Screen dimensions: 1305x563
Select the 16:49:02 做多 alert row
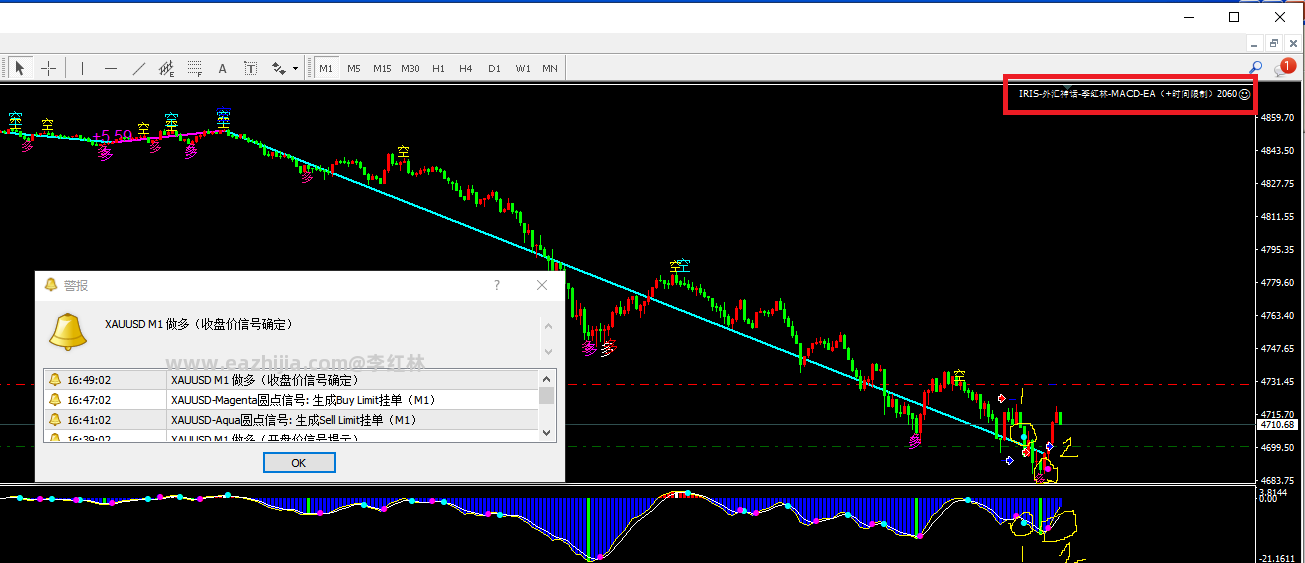click(291, 380)
